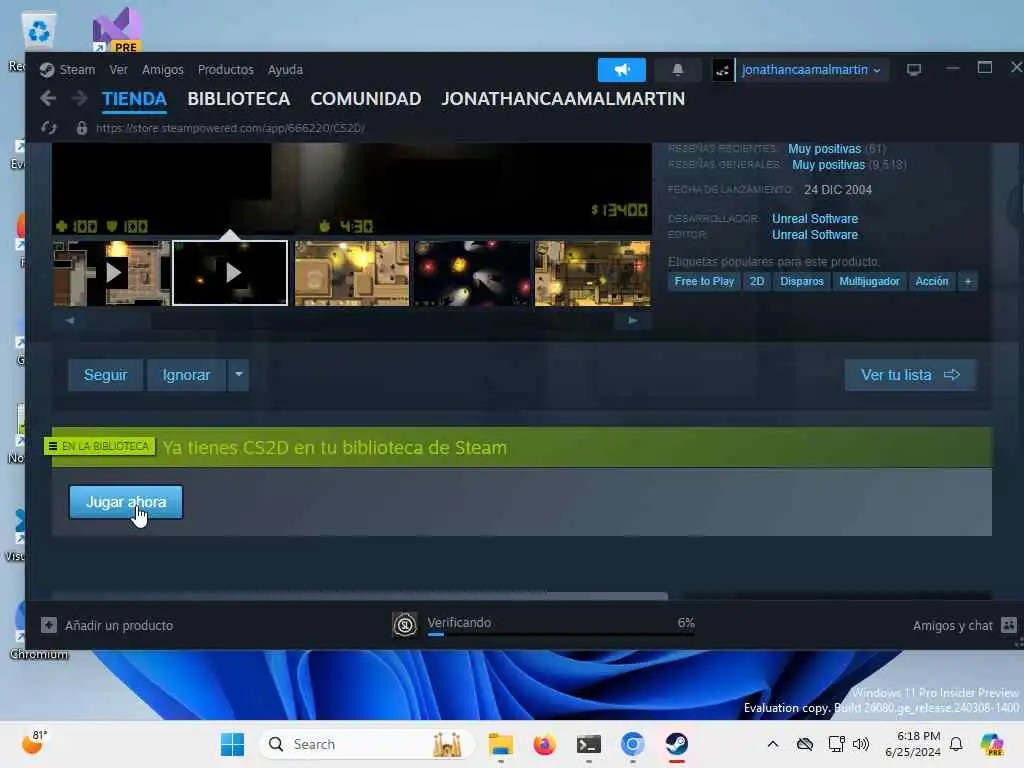Click the profile avatar picture
The height and width of the screenshot is (768, 1024).
point(722,70)
